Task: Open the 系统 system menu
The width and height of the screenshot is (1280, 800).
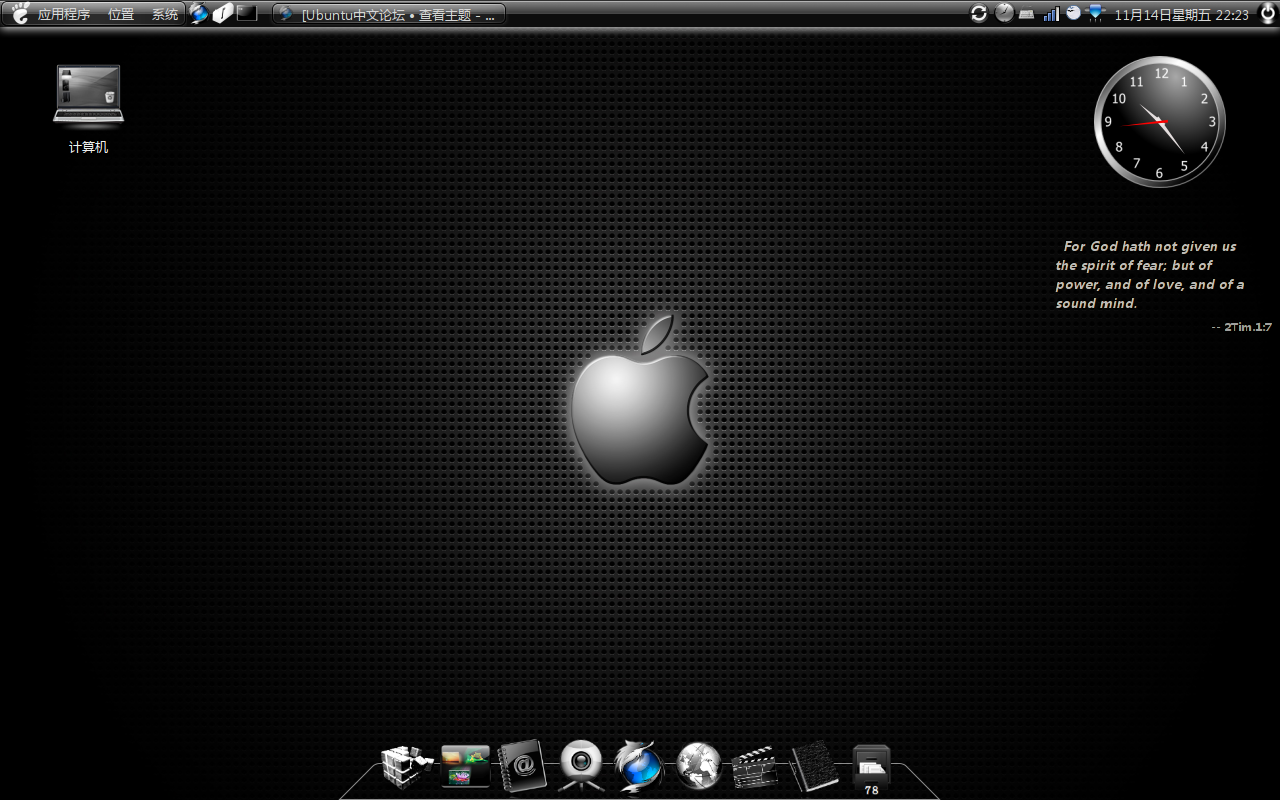Action: pyautogui.click(x=165, y=14)
